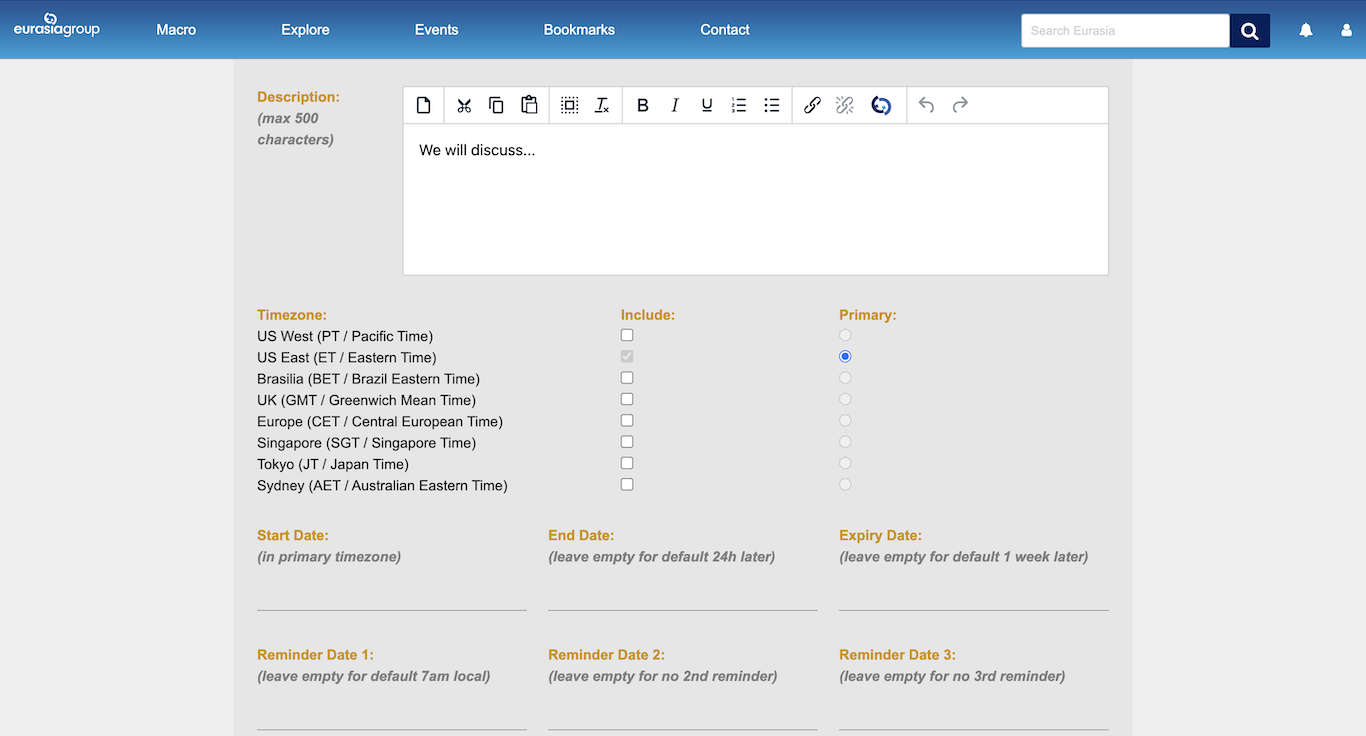Enable the US West timezone checkbox
The width and height of the screenshot is (1366, 736).
tap(627, 336)
